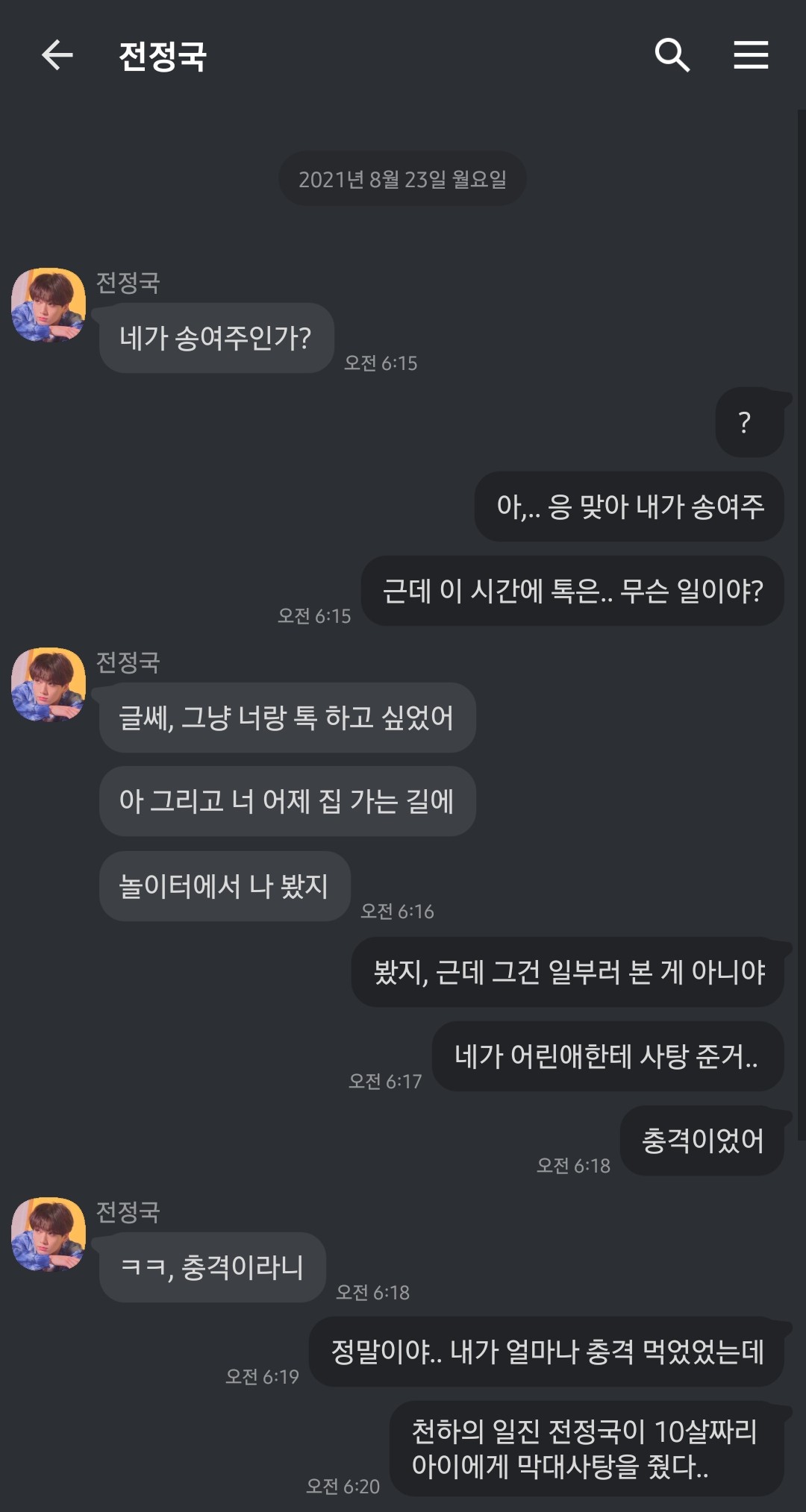Tap the bubble 네가 어린애한테 사탕 준거..
This screenshot has width=806, height=1512.
pyautogui.click(x=607, y=1056)
